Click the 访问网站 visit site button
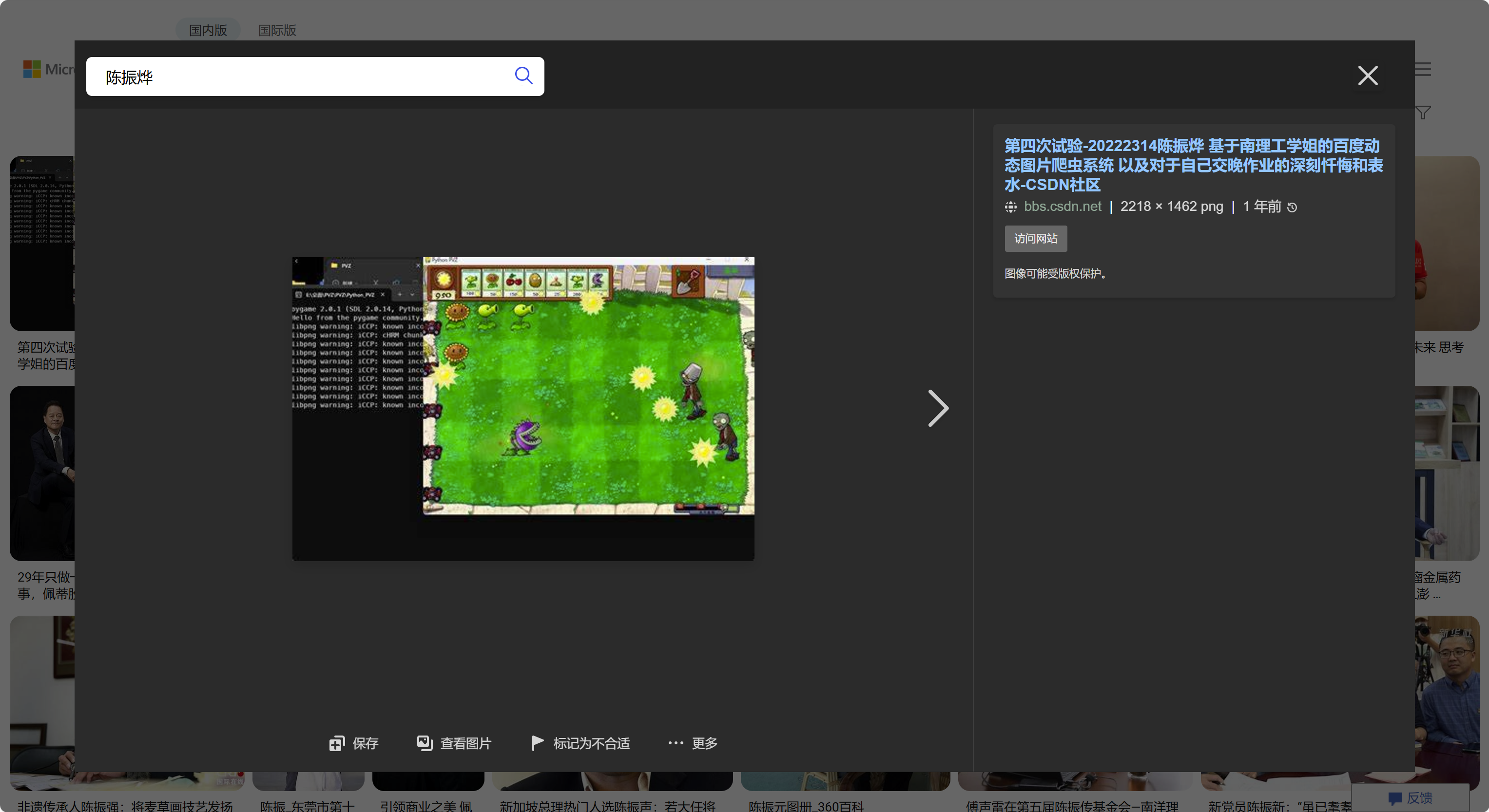 click(1036, 239)
